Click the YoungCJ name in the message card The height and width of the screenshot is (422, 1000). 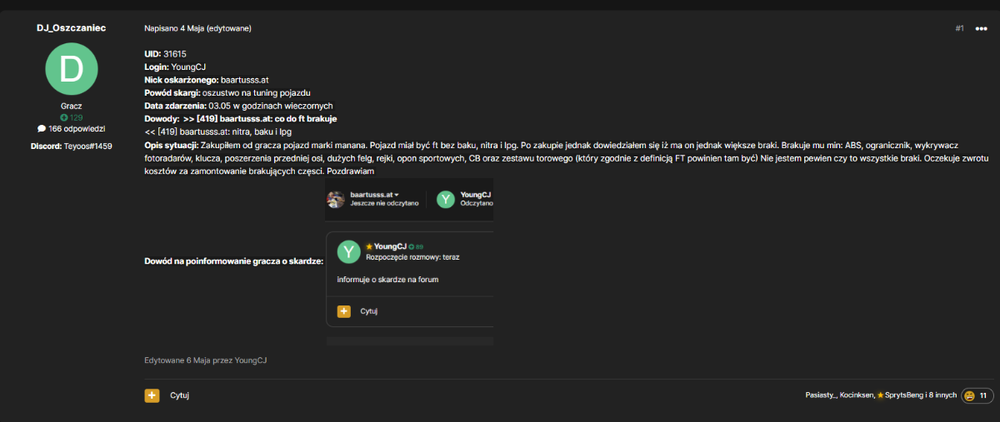[390, 246]
